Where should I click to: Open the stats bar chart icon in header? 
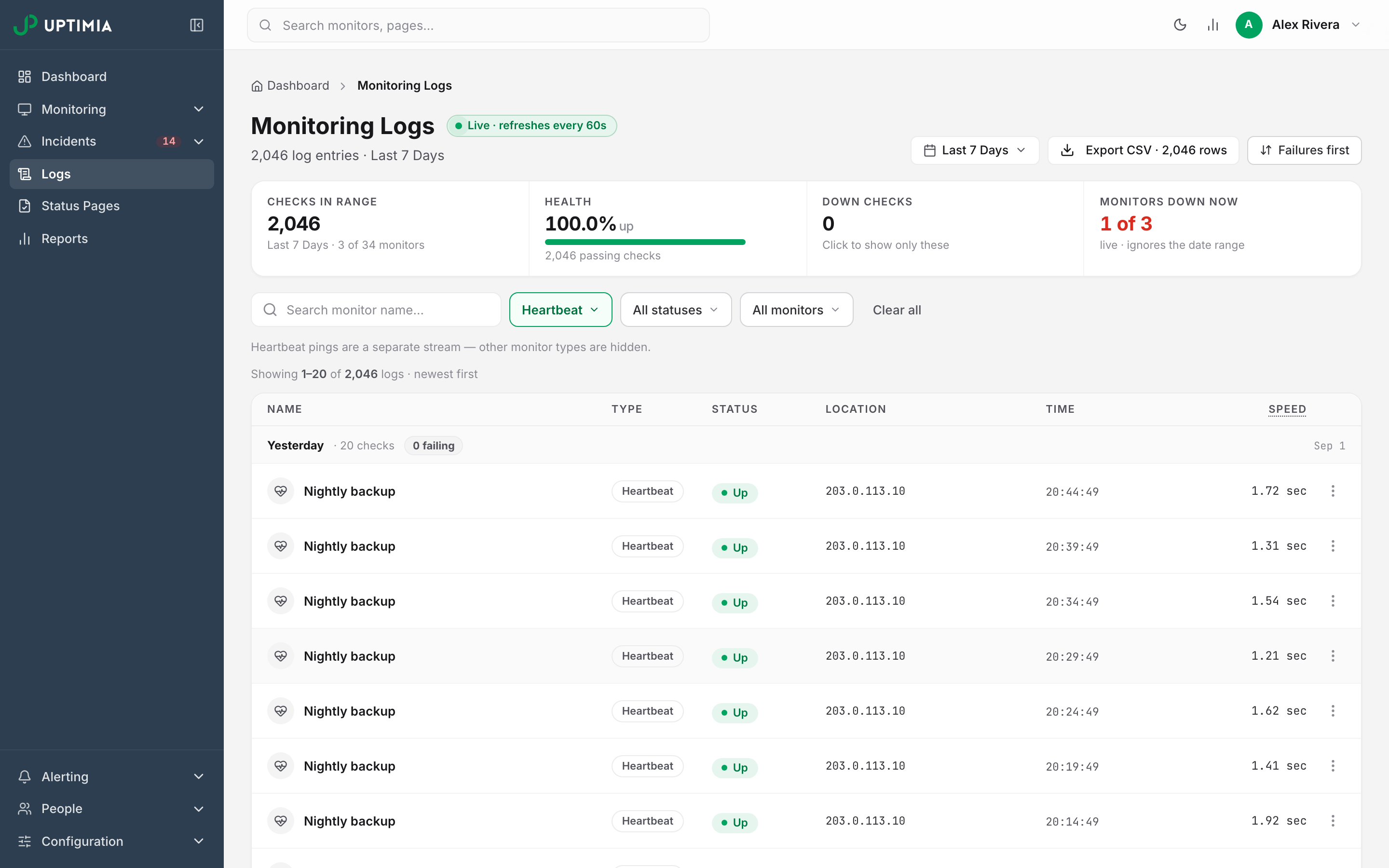[x=1213, y=25]
